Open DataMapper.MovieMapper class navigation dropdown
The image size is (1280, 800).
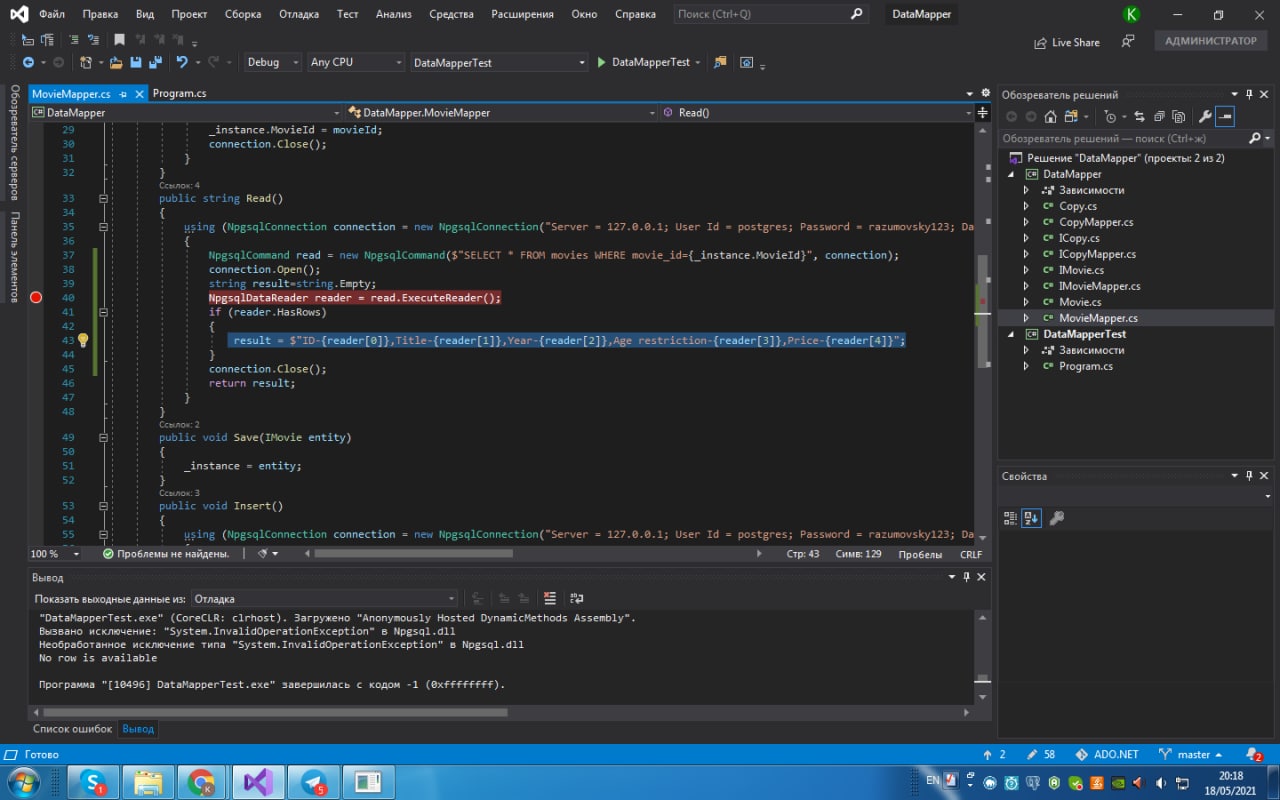[500, 113]
